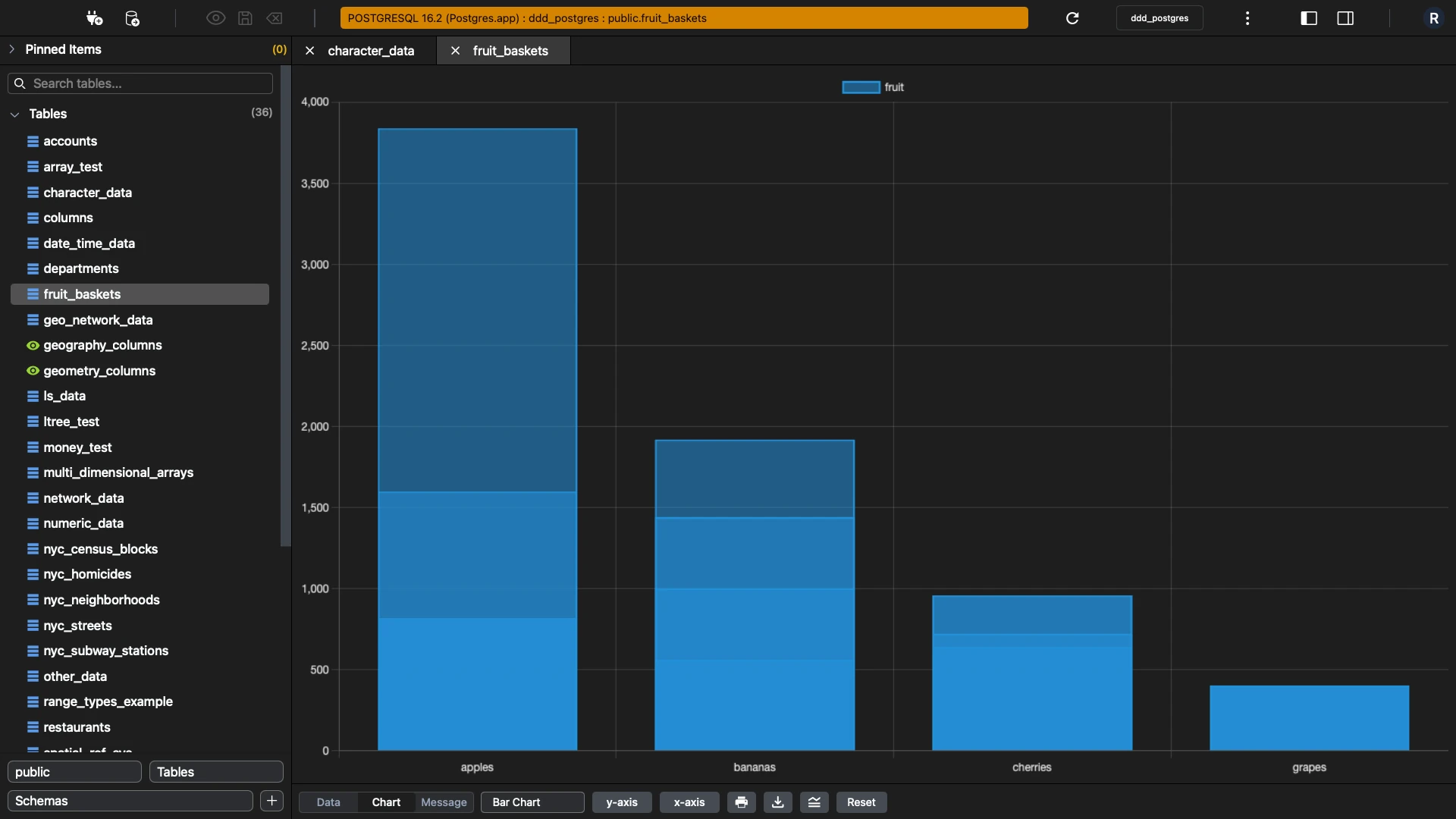Toggle the right sidebar panel icon
1456x819 pixels.
click(x=1345, y=18)
